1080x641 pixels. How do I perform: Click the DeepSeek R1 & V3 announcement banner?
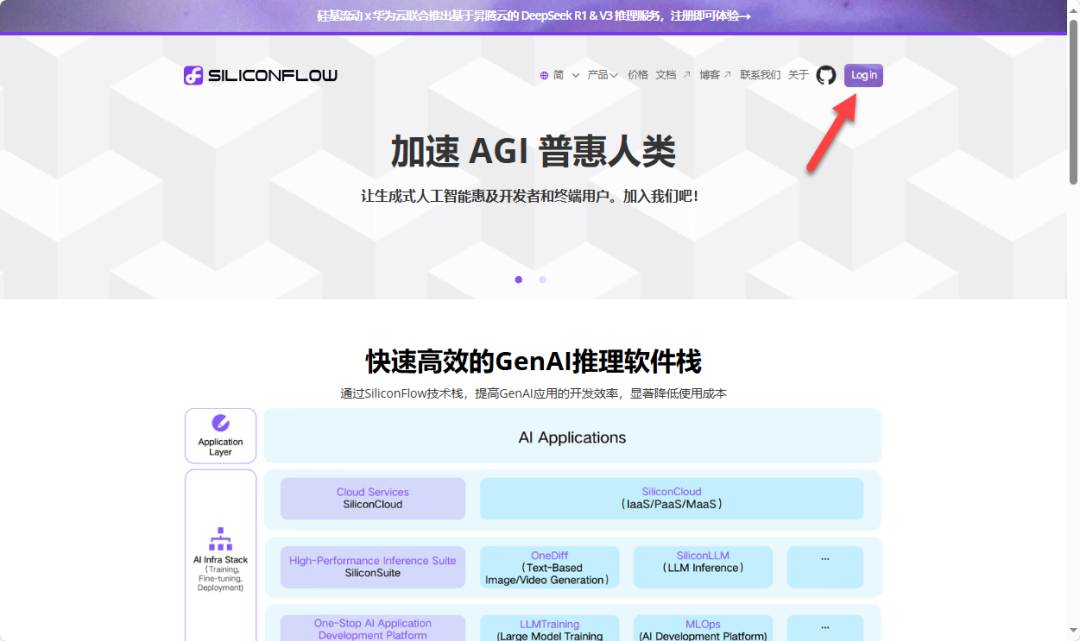pos(533,16)
